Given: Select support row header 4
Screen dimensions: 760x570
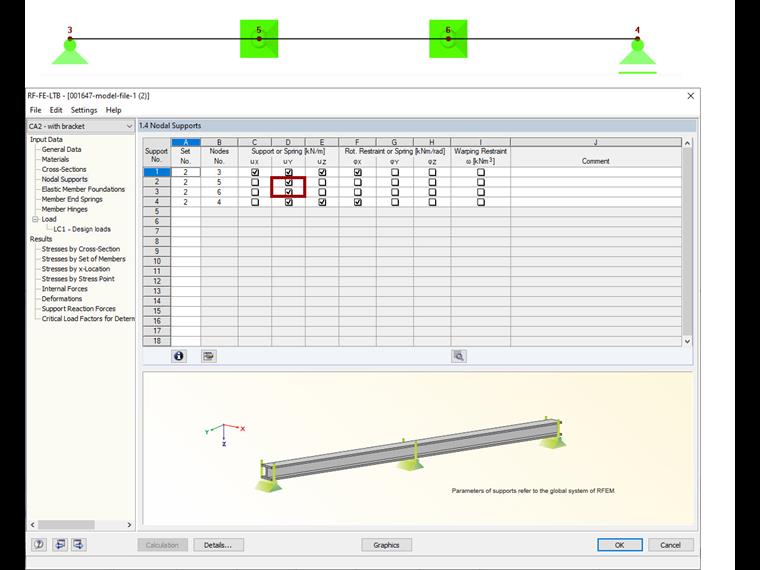Looking at the screenshot, I should [x=157, y=202].
